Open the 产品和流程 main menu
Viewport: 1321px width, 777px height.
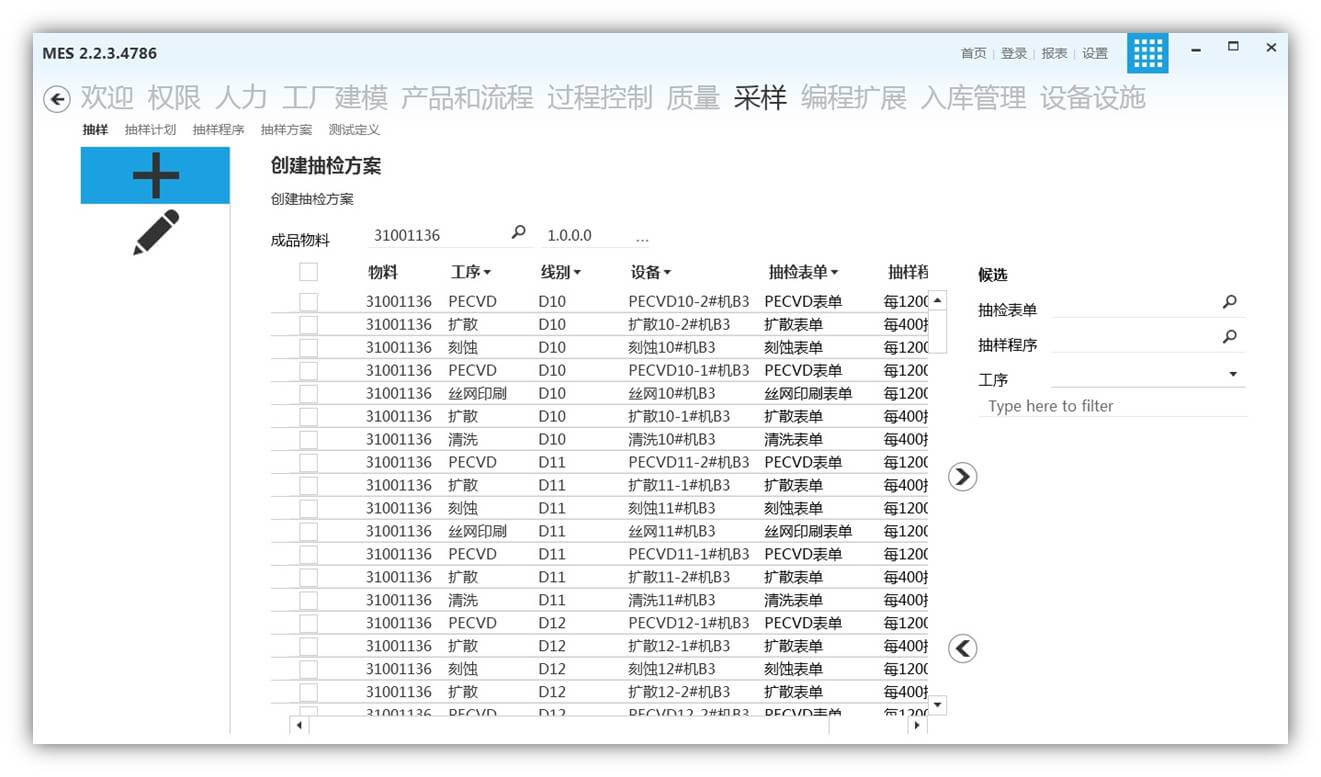point(467,98)
